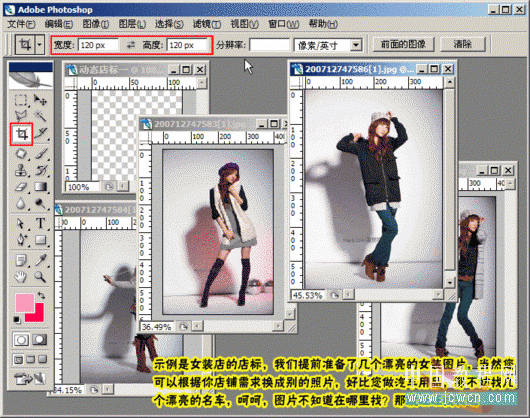Swap foreground and background colors
Screen dimensions: 530x418
[x=41, y=296]
